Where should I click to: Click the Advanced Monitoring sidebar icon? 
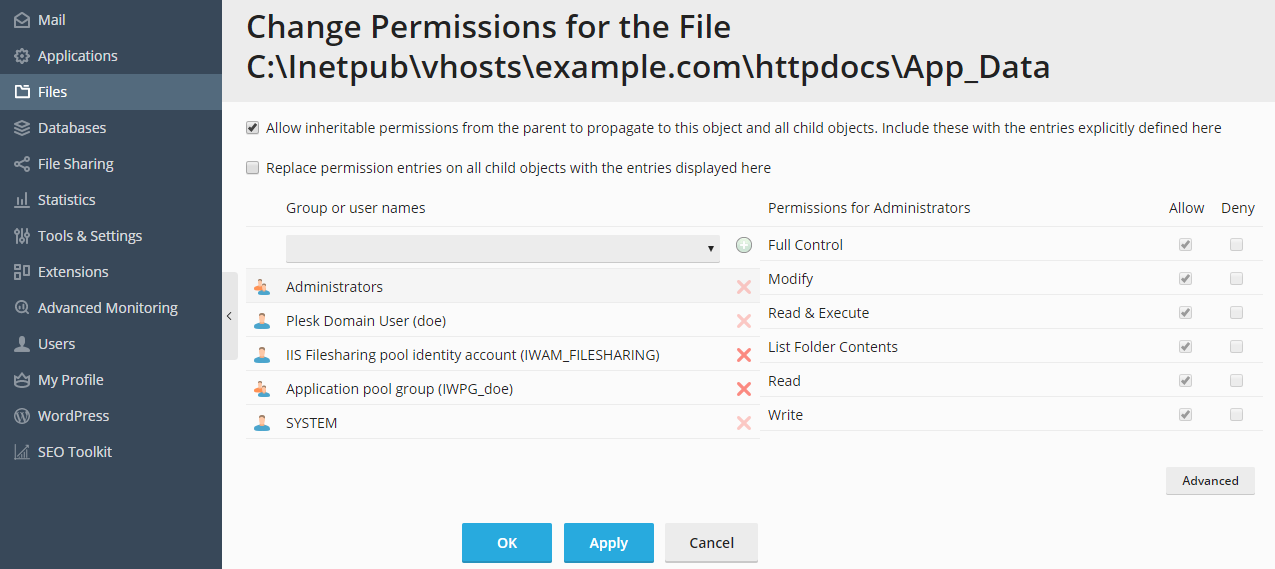click(21, 308)
